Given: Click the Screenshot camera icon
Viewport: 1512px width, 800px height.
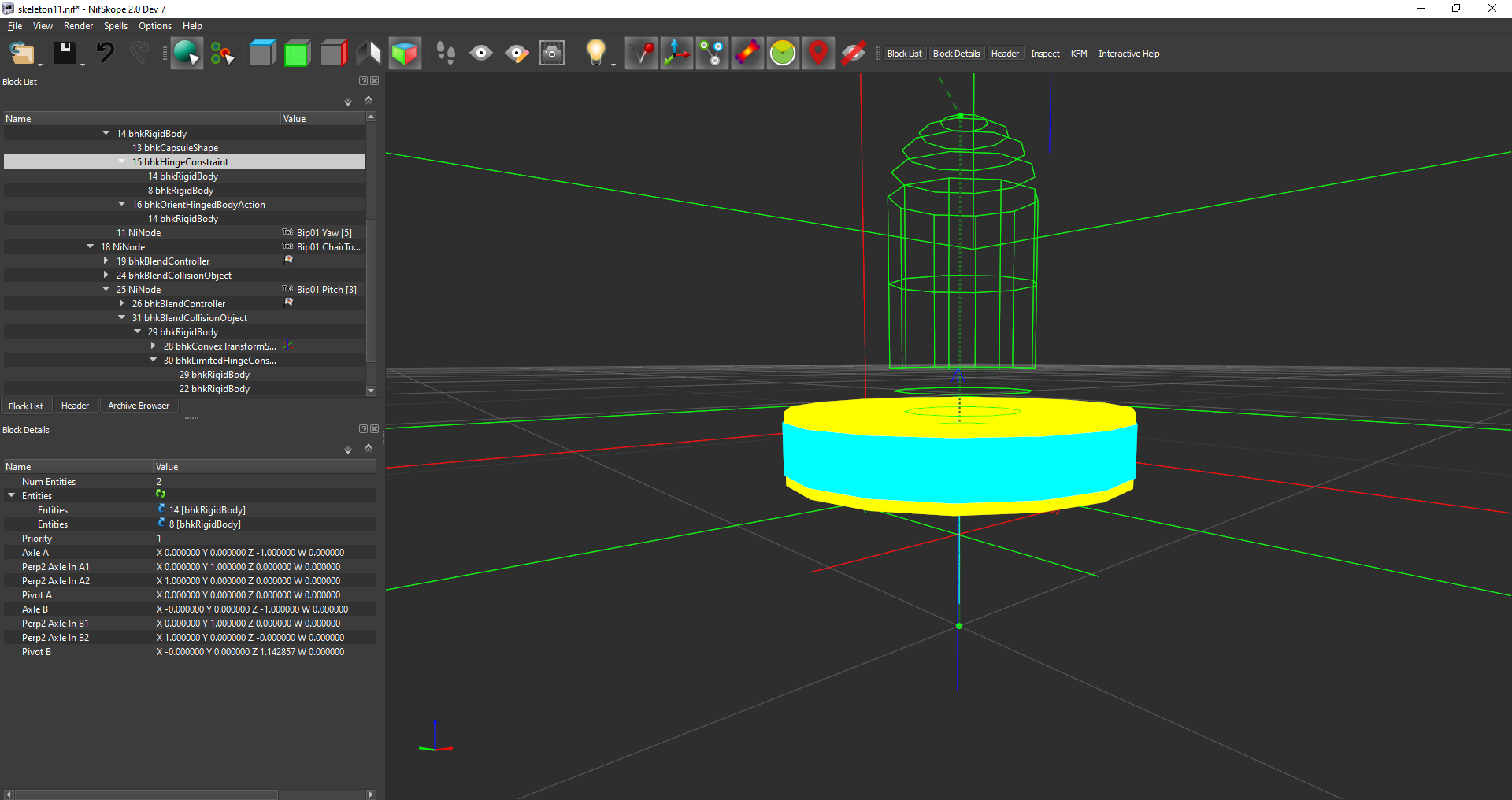Looking at the screenshot, I should (552, 54).
